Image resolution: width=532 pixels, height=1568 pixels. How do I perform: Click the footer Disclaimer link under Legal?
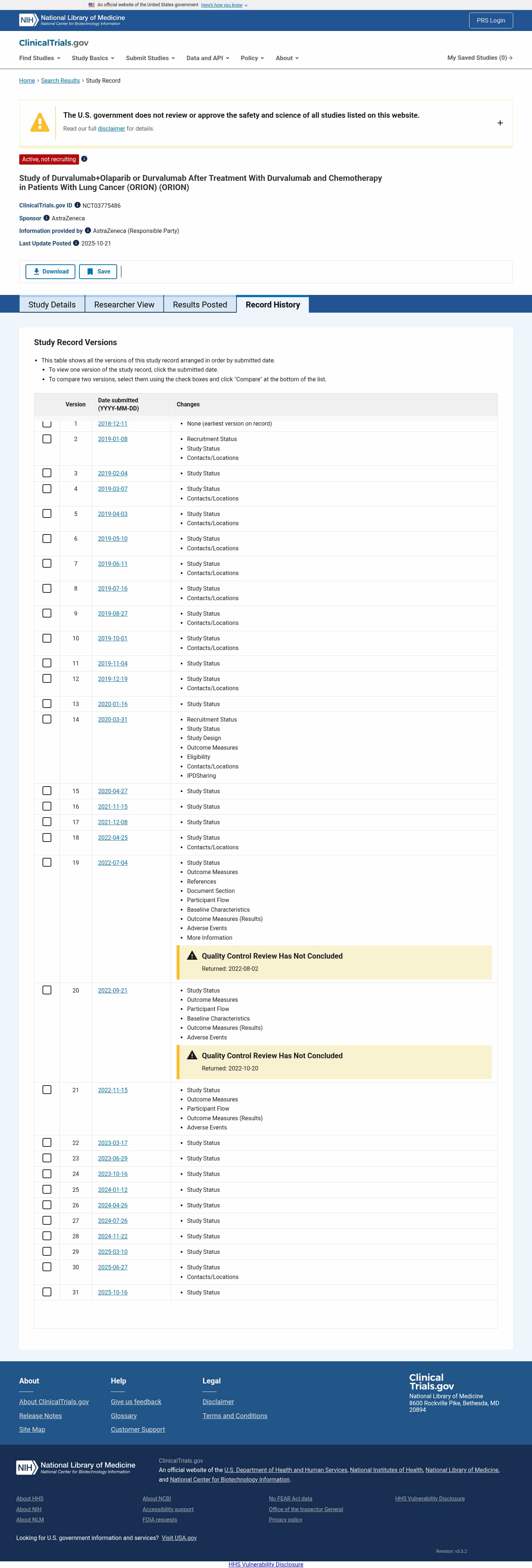(218, 1402)
